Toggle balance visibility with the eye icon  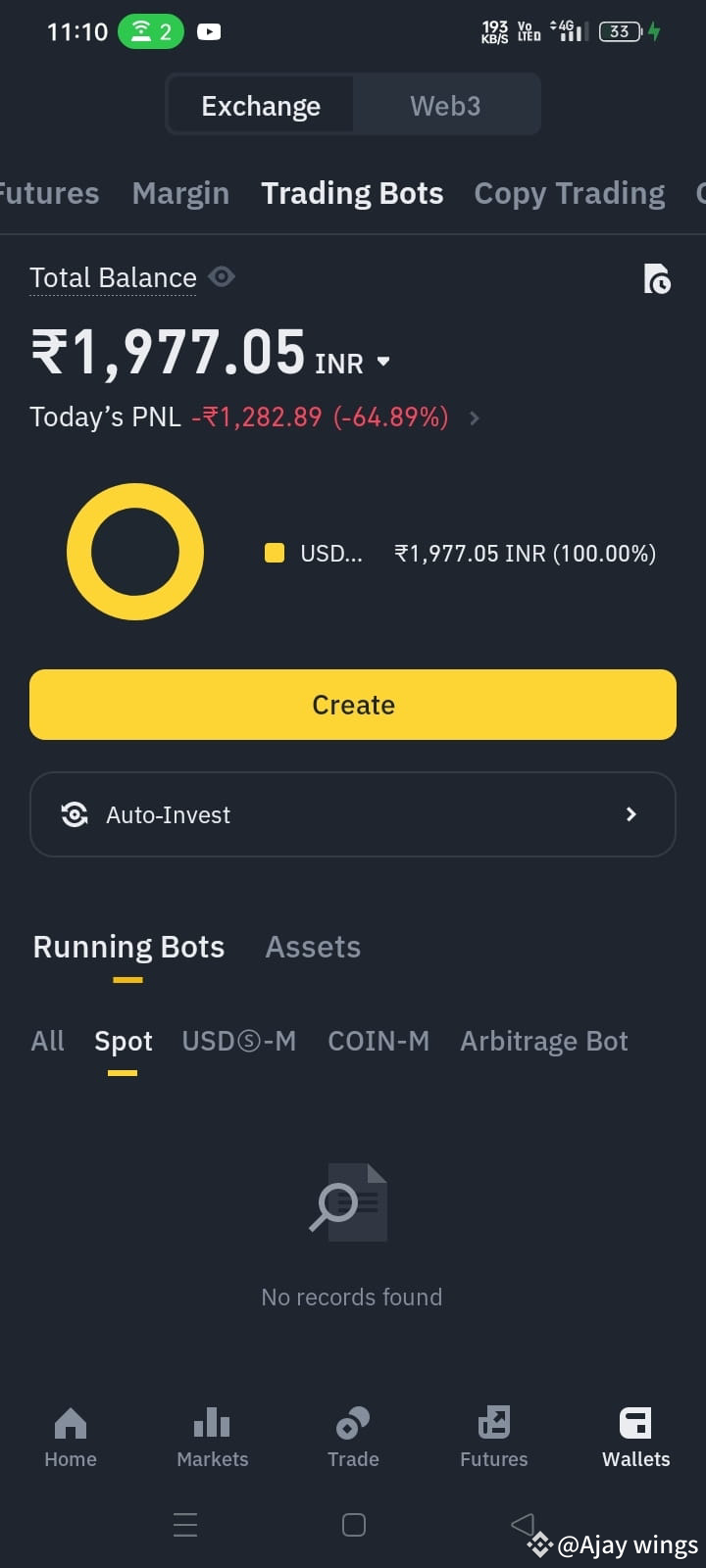point(222,277)
